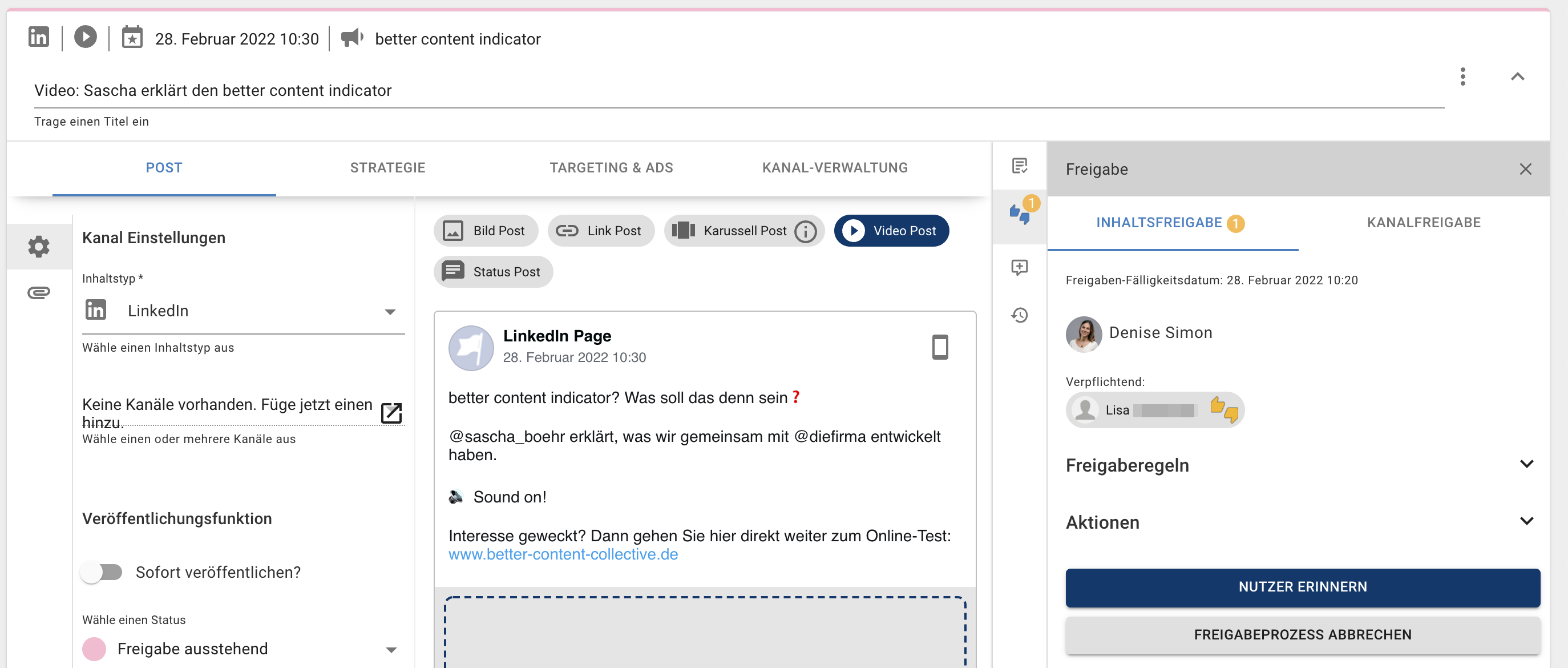Screen dimensions: 1568x668
Task: Expand the Freigaberegeln section
Action: [1299, 465]
